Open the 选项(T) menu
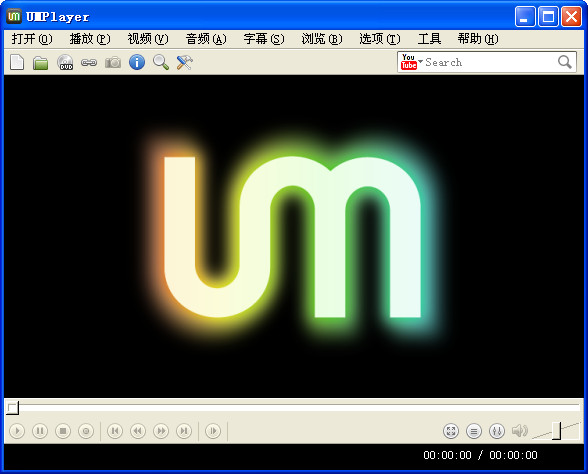The height and width of the screenshot is (474, 588). [380, 39]
